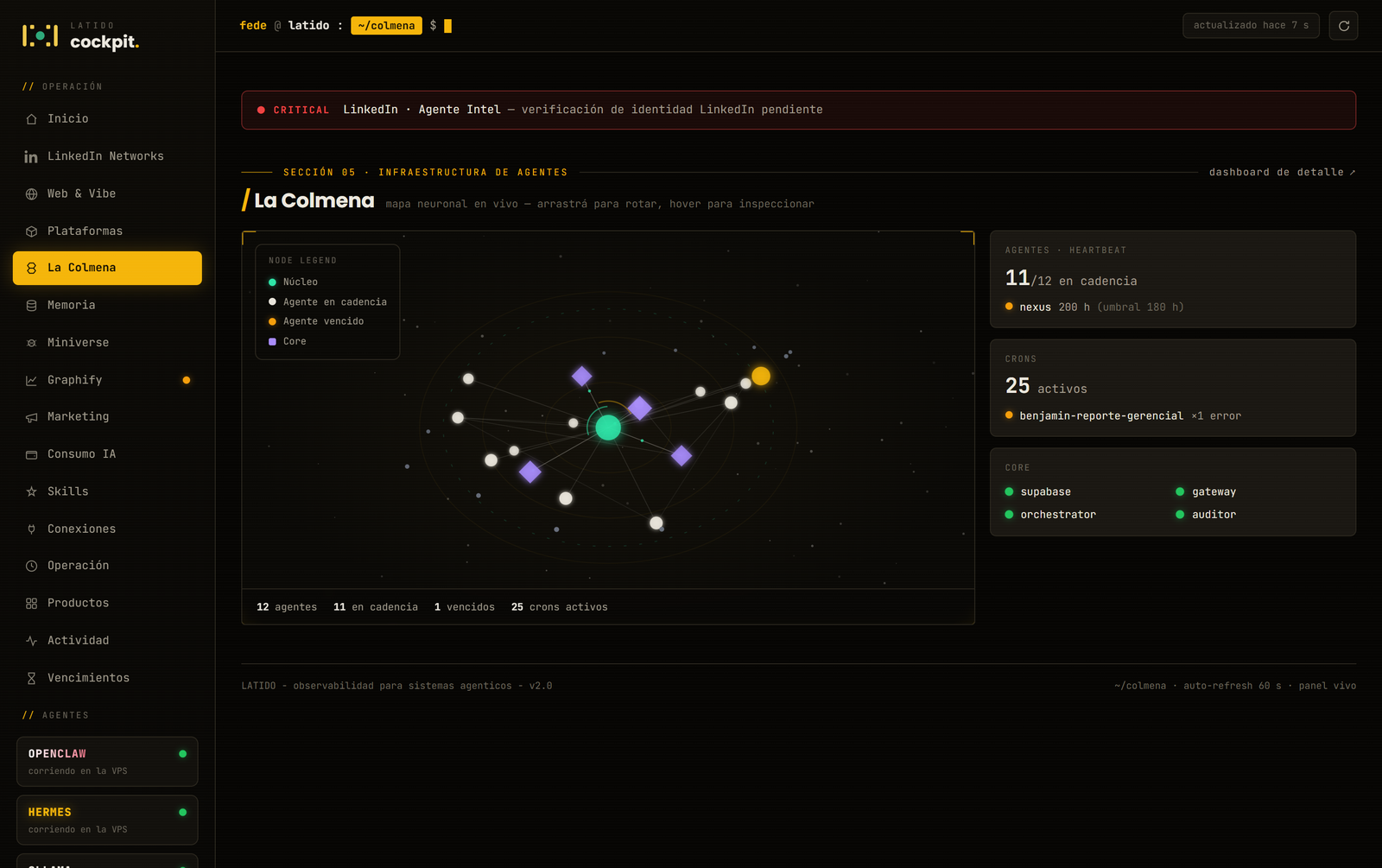Viewport: 1382px width, 868px height.
Task: Click the Consumo IA card icon
Action: (31, 454)
